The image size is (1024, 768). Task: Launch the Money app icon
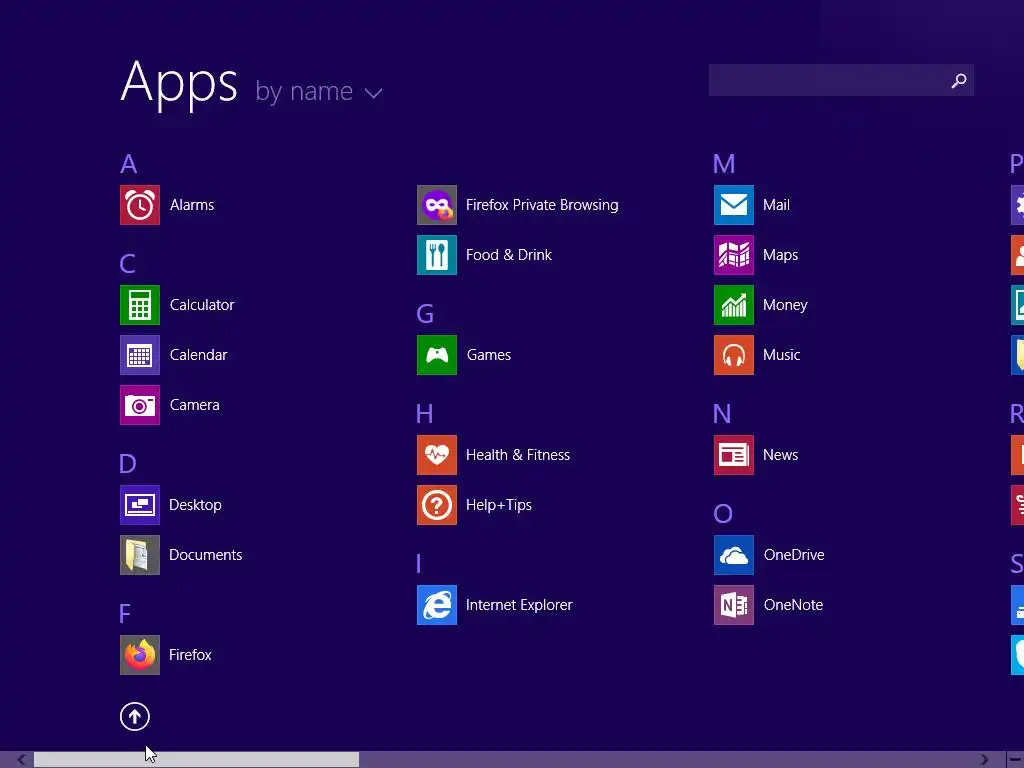tap(734, 305)
